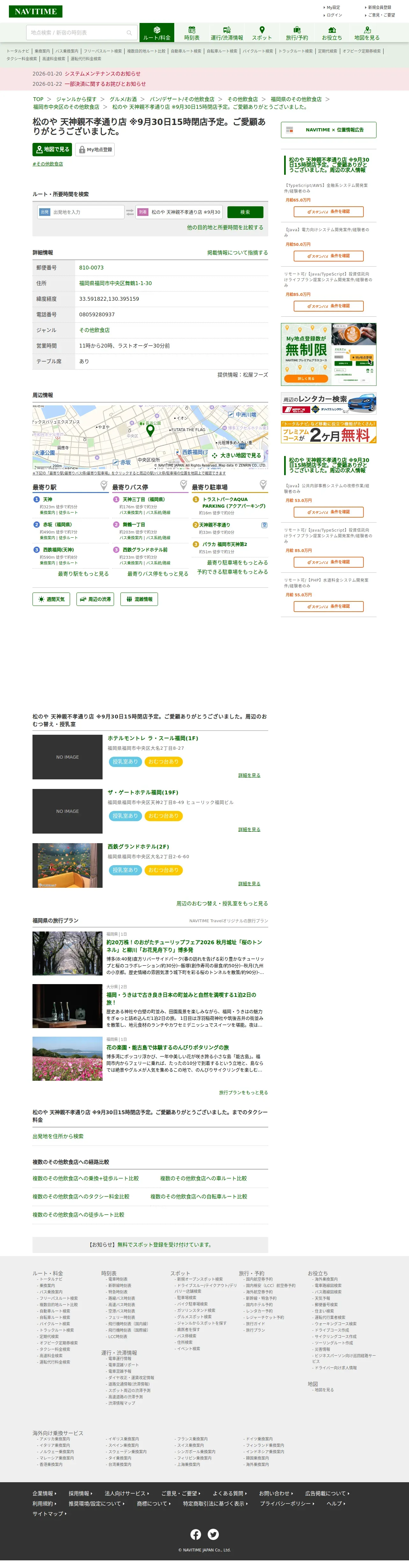Select parking トラストパークAQUA PARKING
The width and height of the screenshot is (409, 1568).
[x=233, y=503]
